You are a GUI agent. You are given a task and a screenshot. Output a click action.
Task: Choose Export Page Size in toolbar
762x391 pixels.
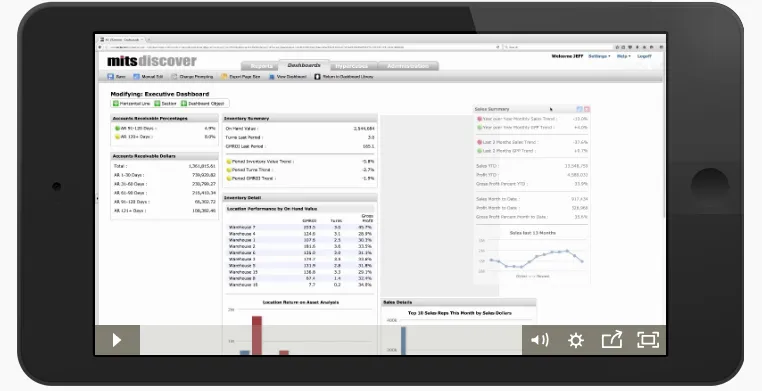click(x=241, y=77)
